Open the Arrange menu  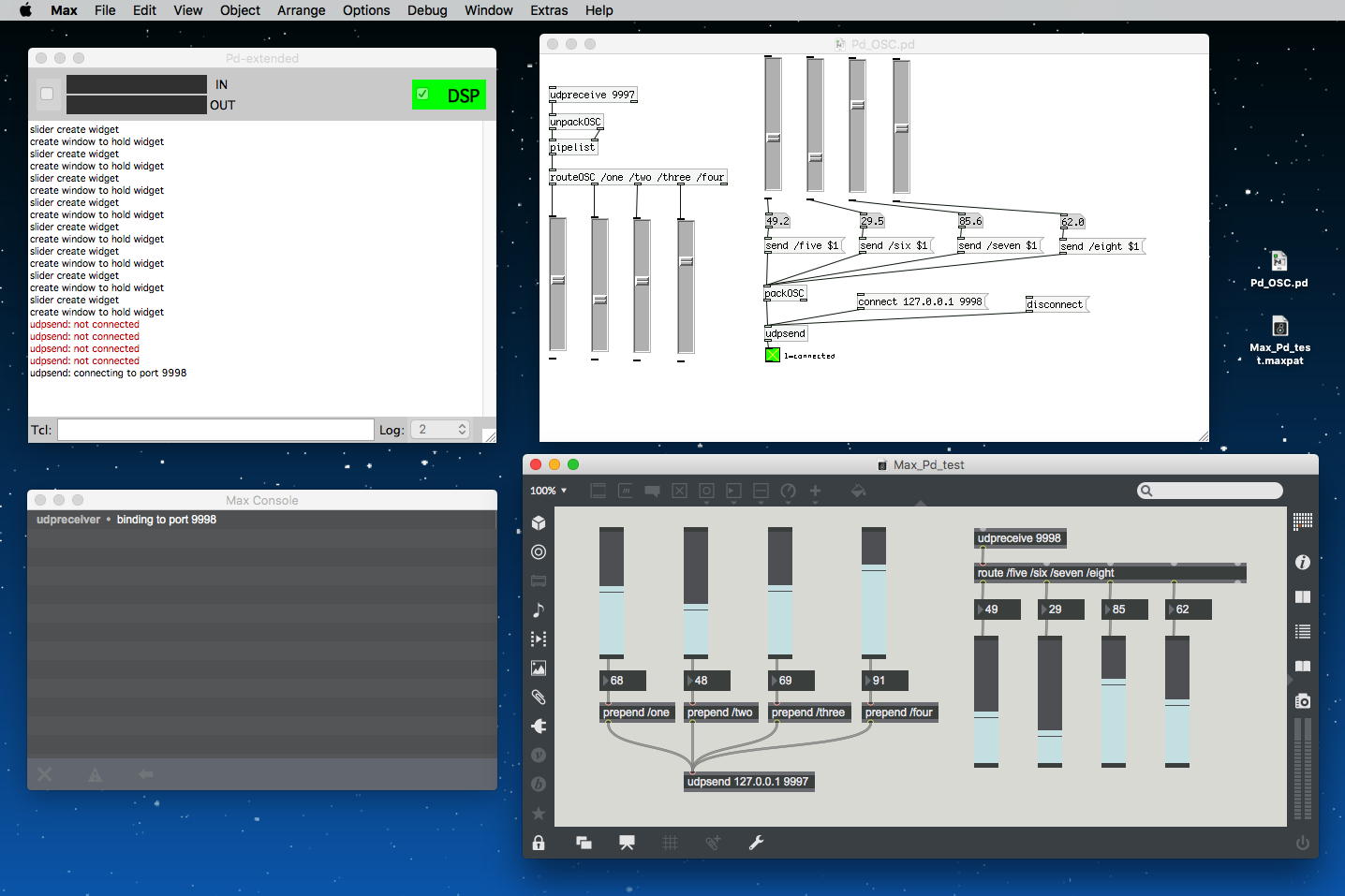(302, 10)
